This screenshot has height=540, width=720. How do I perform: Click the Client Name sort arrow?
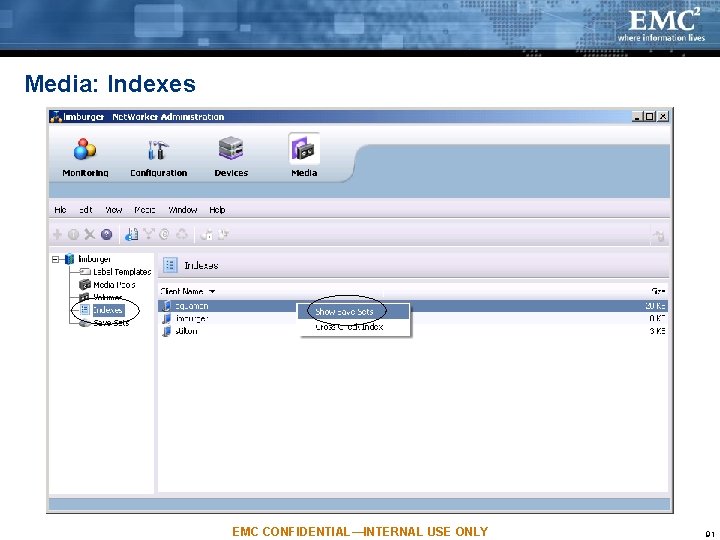pyautogui.click(x=212, y=292)
